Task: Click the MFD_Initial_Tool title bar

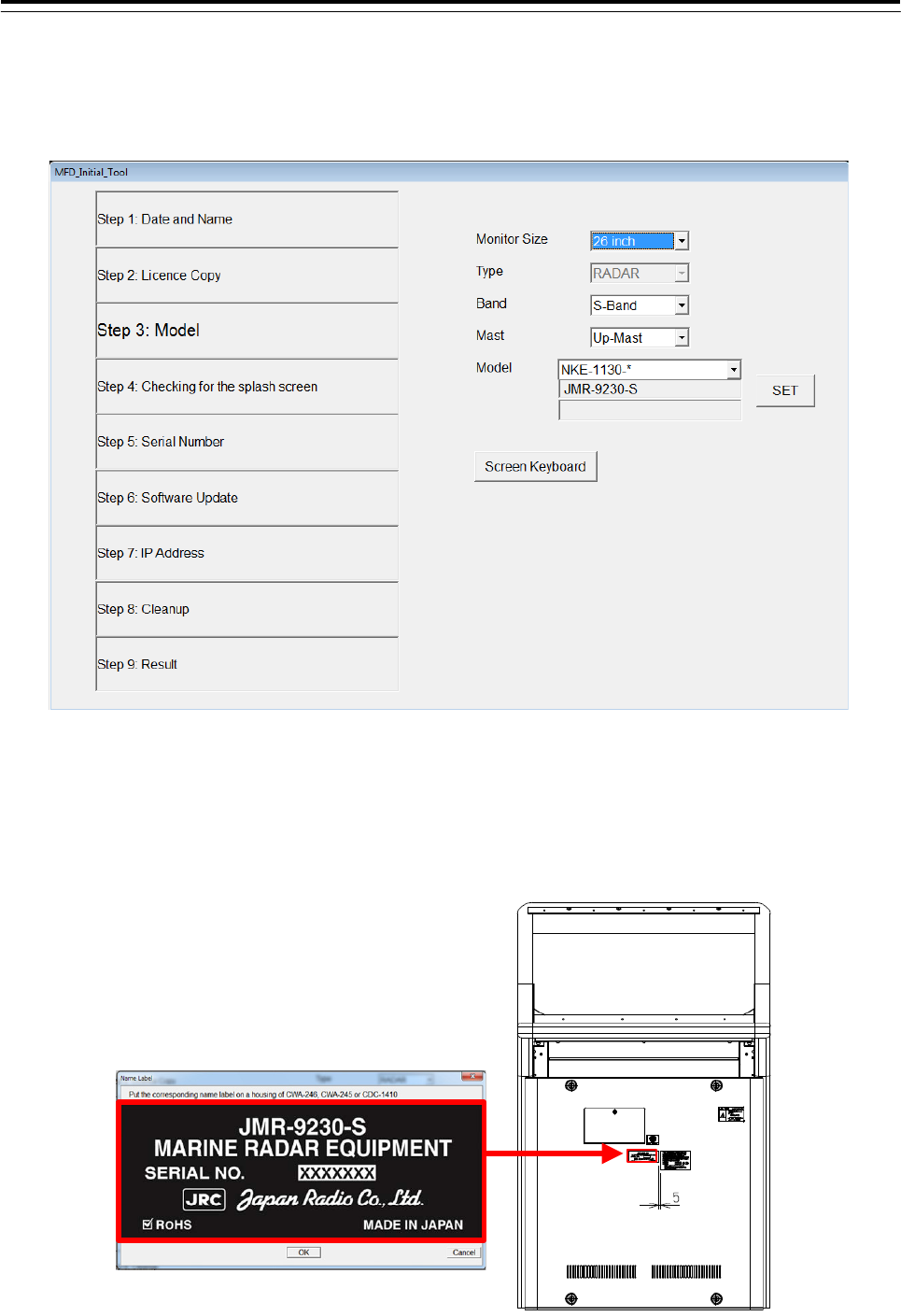Action: tap(449, 172)
